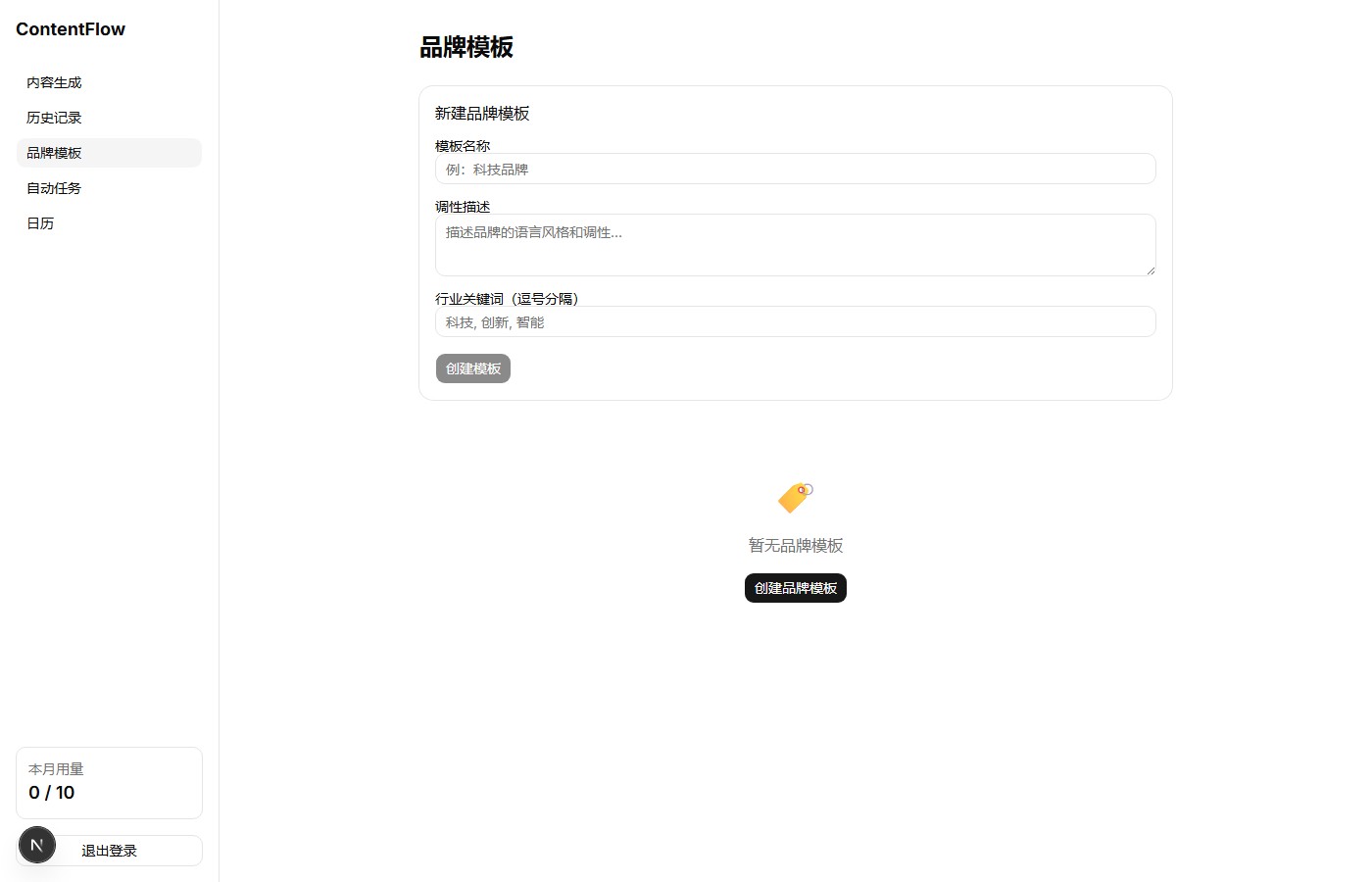Screen dimensions: 1372x882
Task: Click the 模板名称 input field
Action: point(795,169)
